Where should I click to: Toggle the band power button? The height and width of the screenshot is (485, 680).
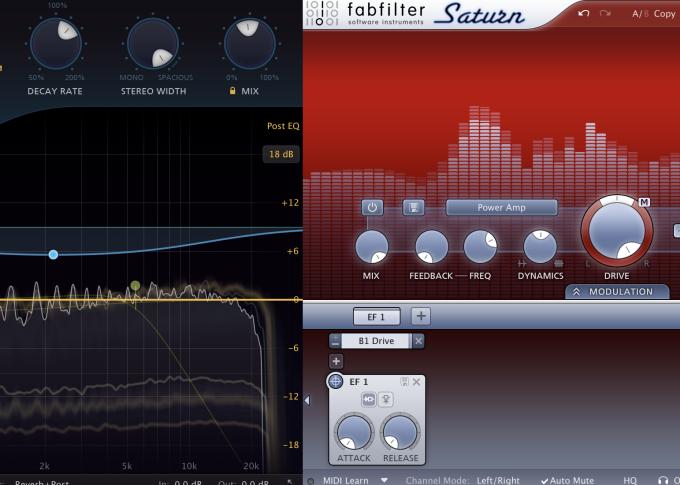[x=372, y=207]
